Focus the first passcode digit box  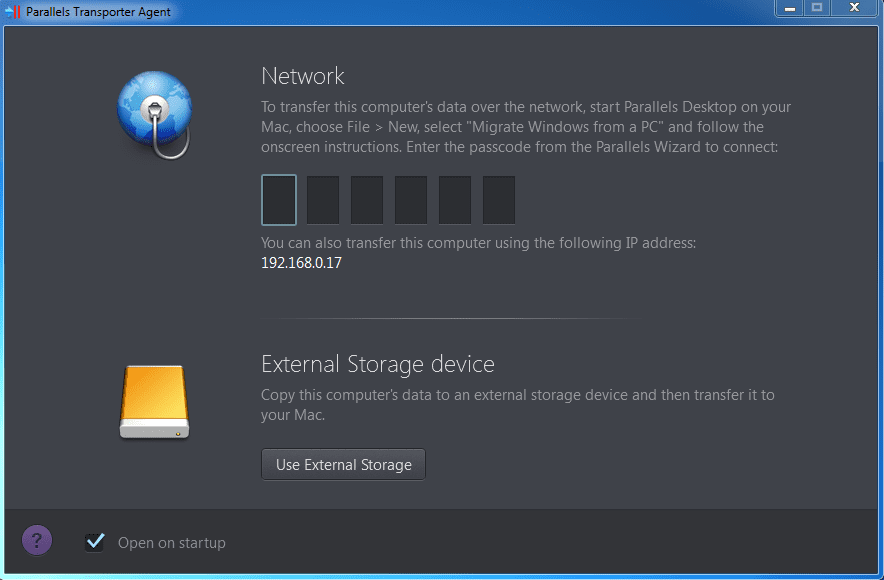click(x=279, y=200)
